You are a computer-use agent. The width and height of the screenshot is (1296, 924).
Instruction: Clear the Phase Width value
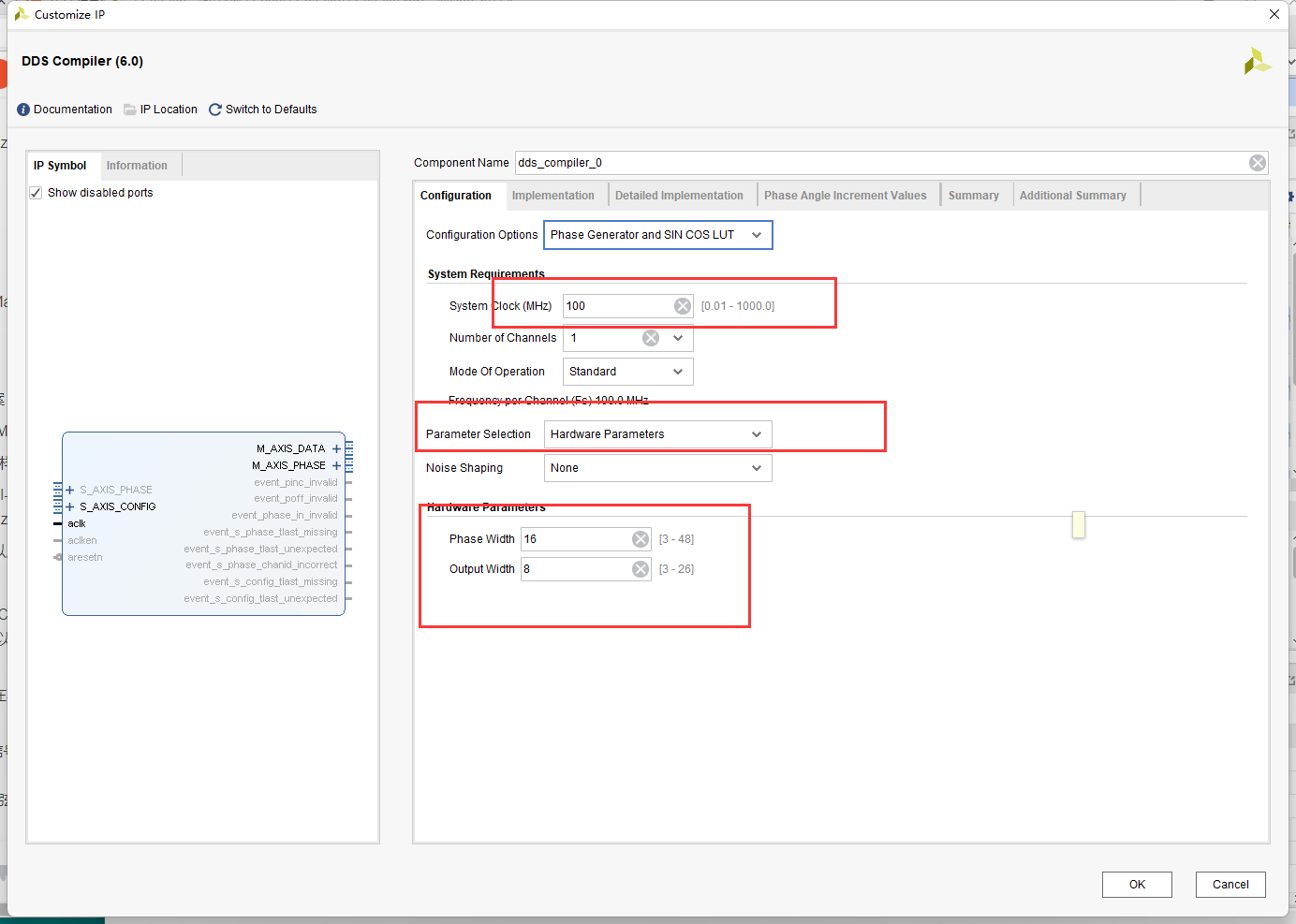[x=641, y=539]
